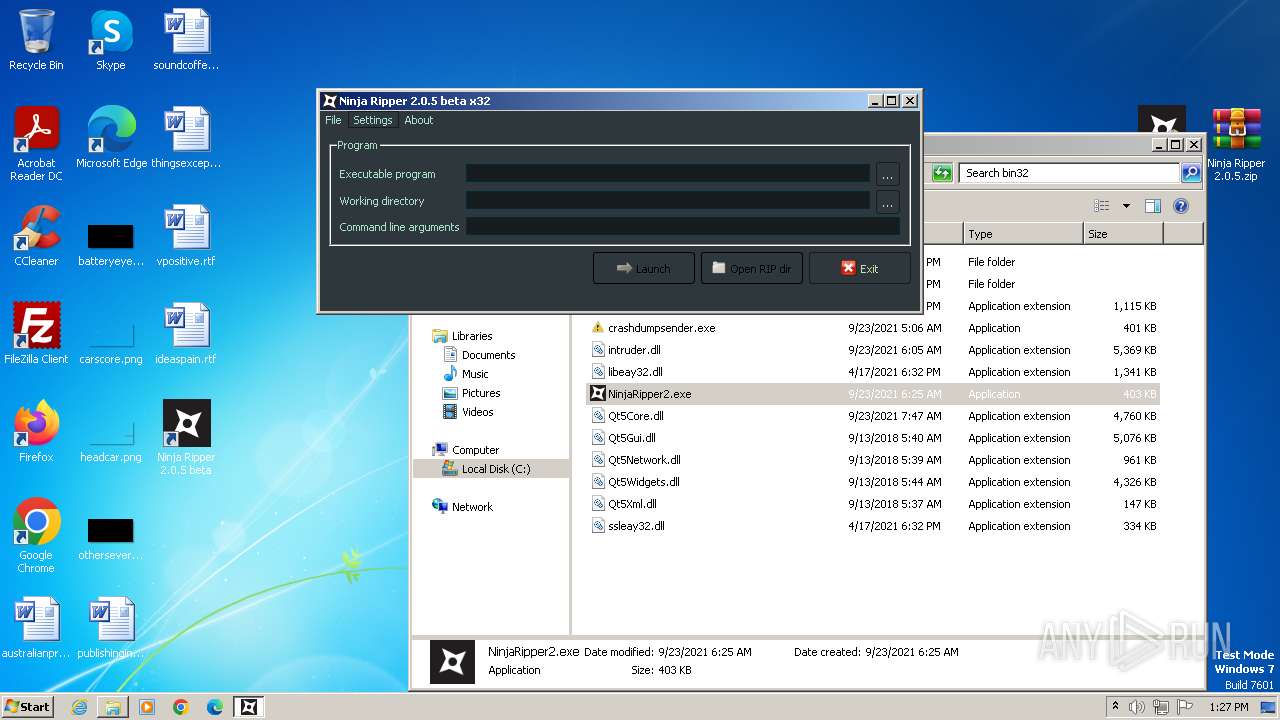Click the Exit button in Ninja Ripper
The image size is (1280, 720).
click(859, 268)
